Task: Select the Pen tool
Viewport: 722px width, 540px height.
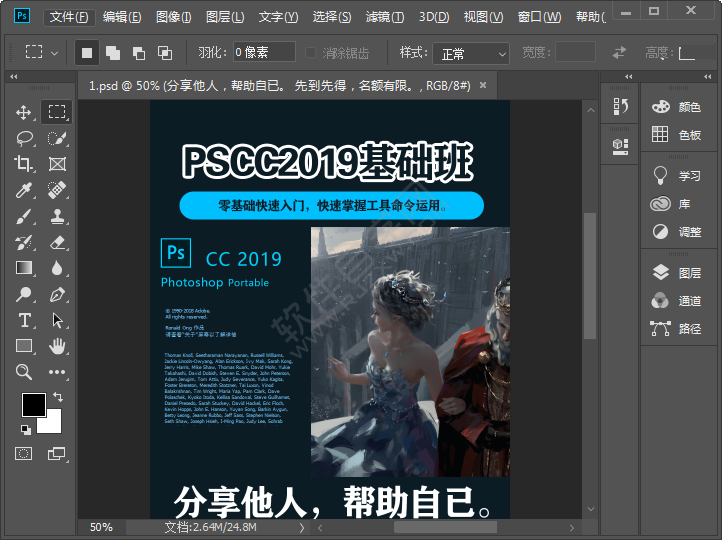Action: tap(57, 294)
